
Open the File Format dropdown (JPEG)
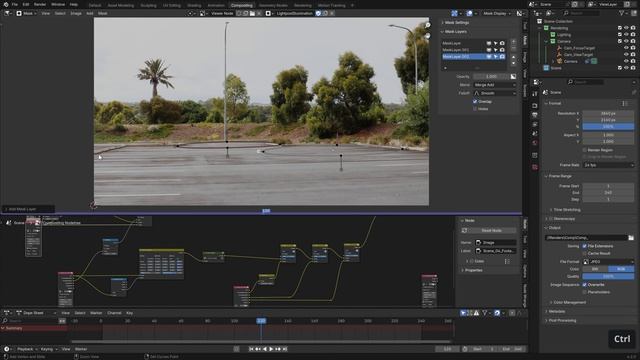(x=608, y=262)
